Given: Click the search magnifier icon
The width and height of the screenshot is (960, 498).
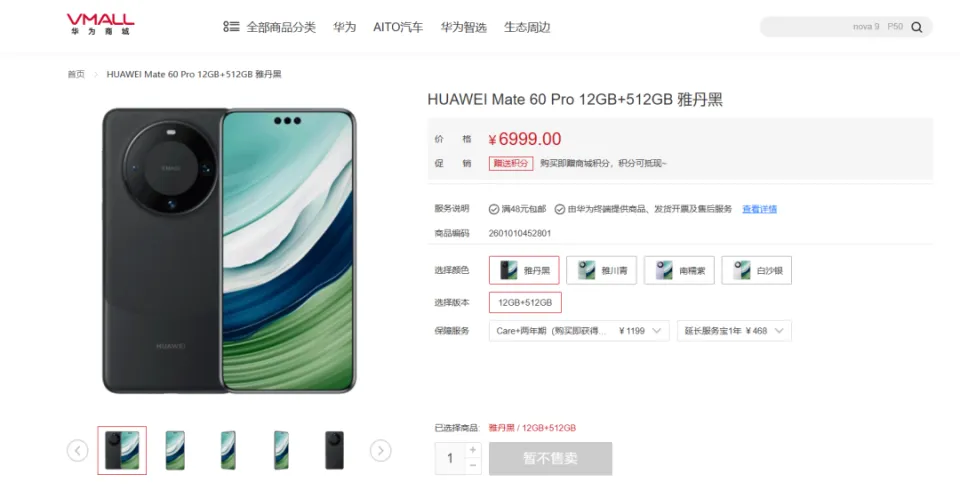Looking at the screenshot, I should coord(917,27).
